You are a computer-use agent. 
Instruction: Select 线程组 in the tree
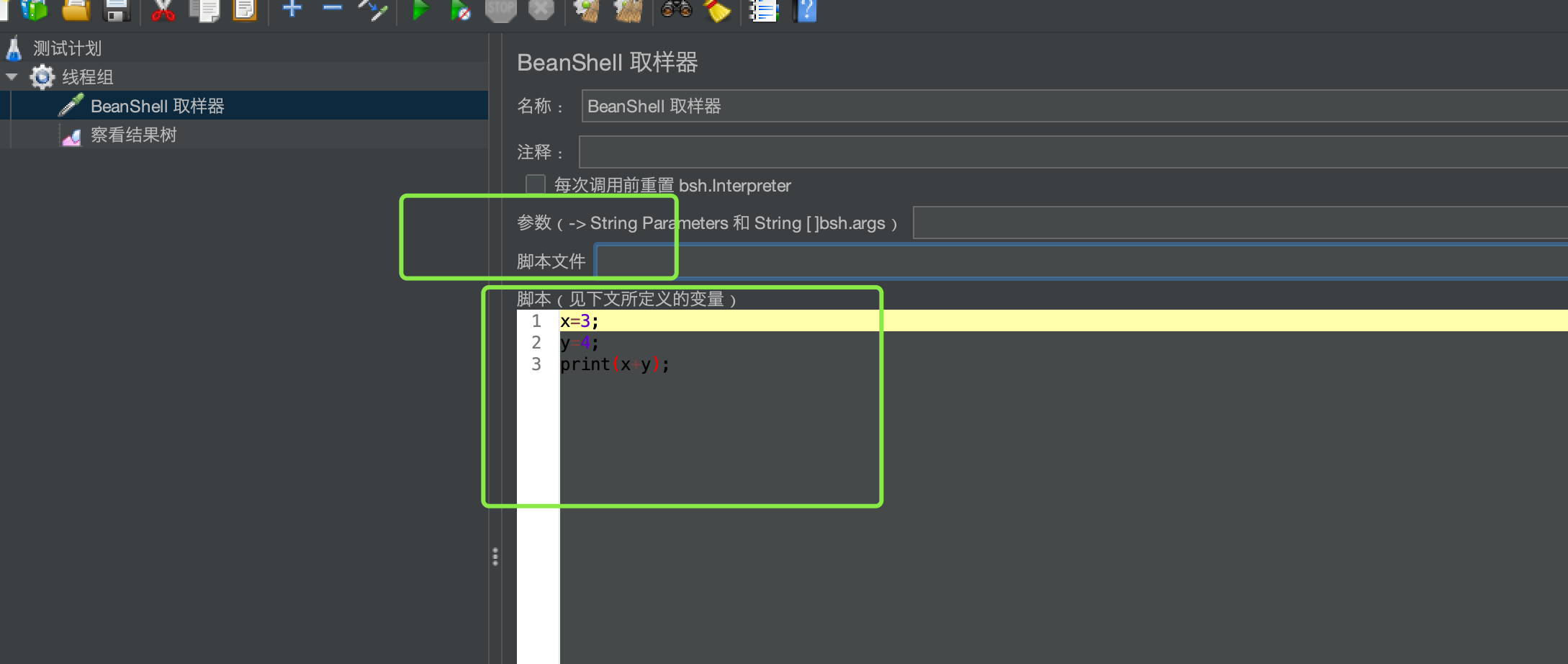(88, 77)
